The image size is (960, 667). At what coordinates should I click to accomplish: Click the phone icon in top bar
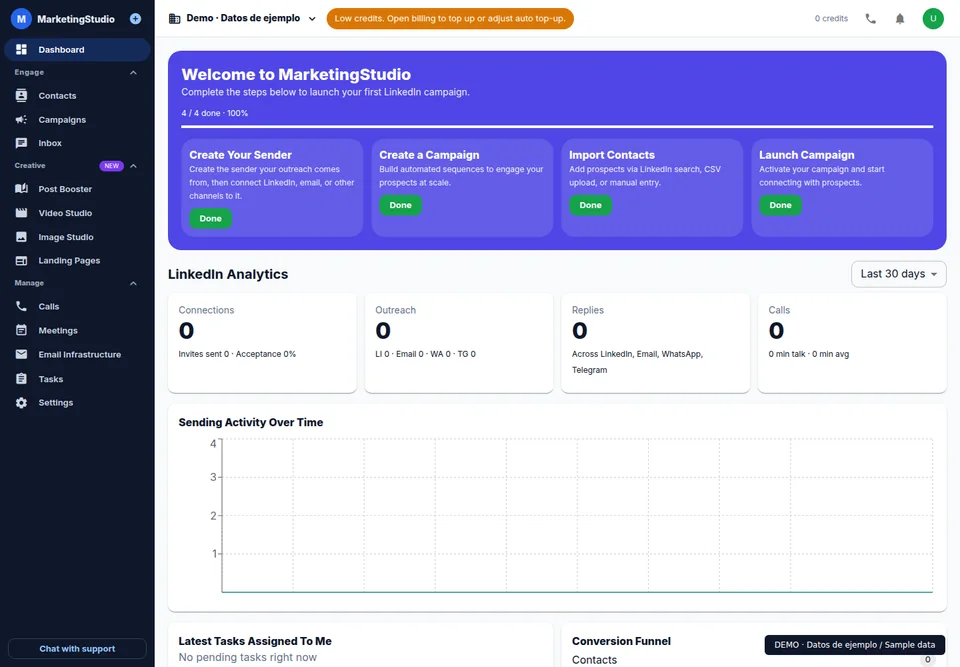871,18
